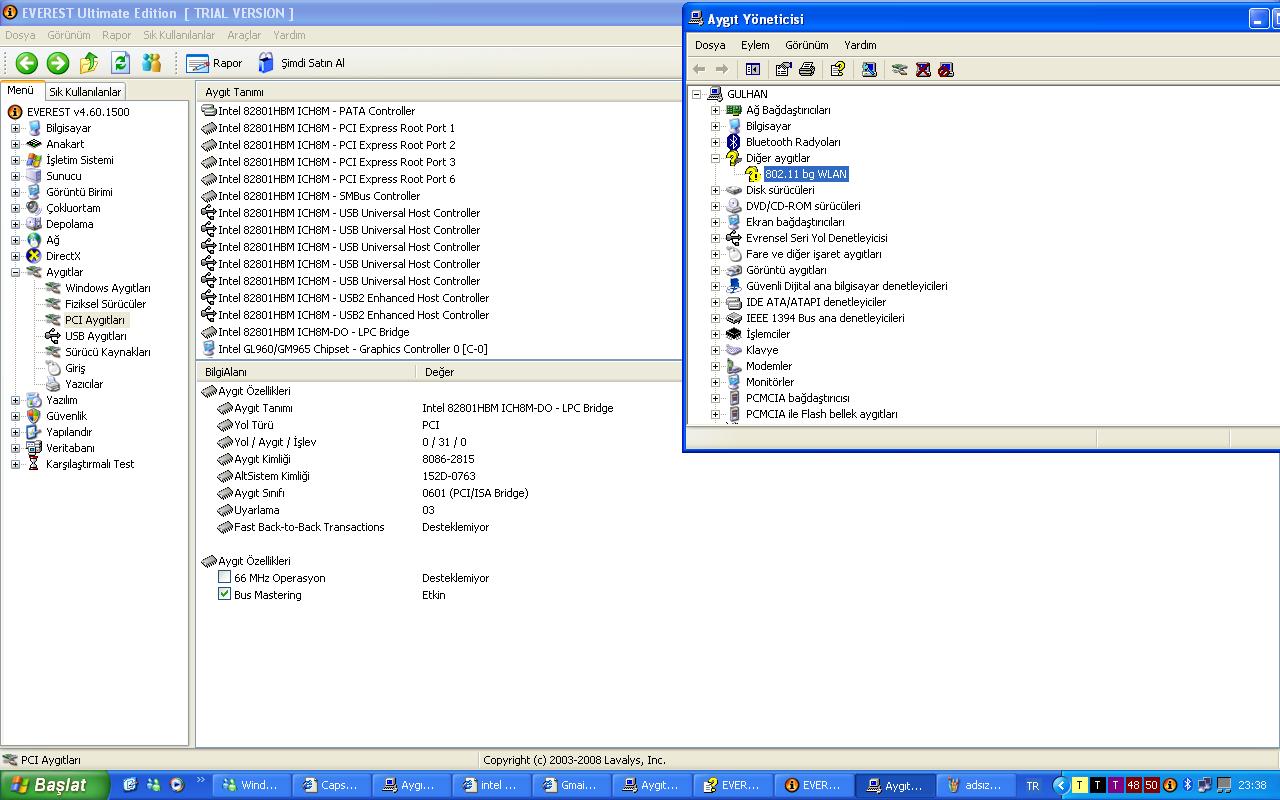Click the Help icon in Aygıt Yöneticisi toolbar
Viewport: 1280px width, 800px height.
pos(838,69)
